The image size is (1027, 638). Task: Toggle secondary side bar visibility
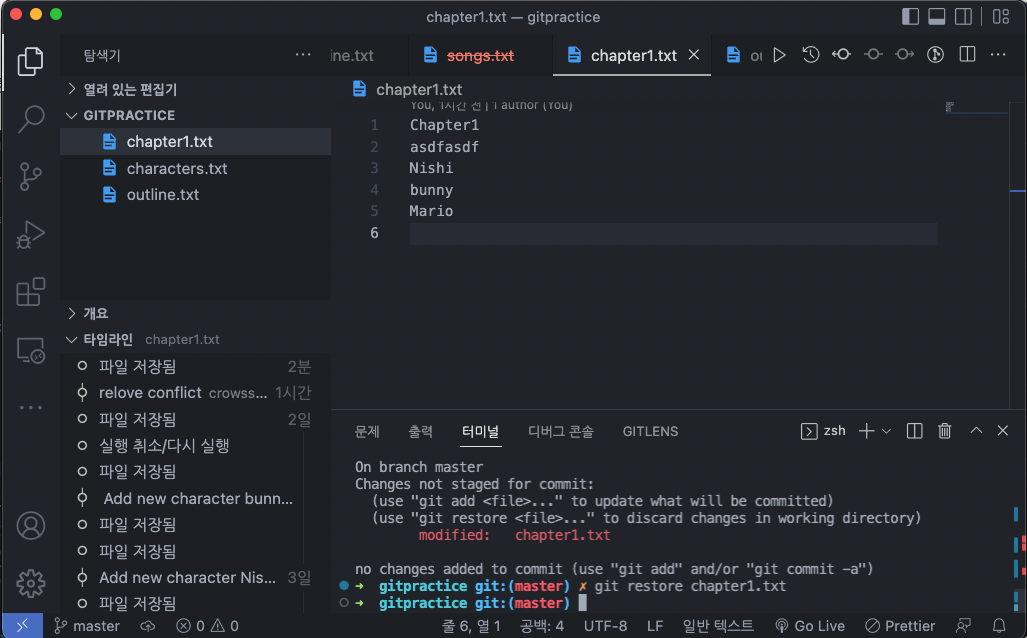[x=963, y=16]
